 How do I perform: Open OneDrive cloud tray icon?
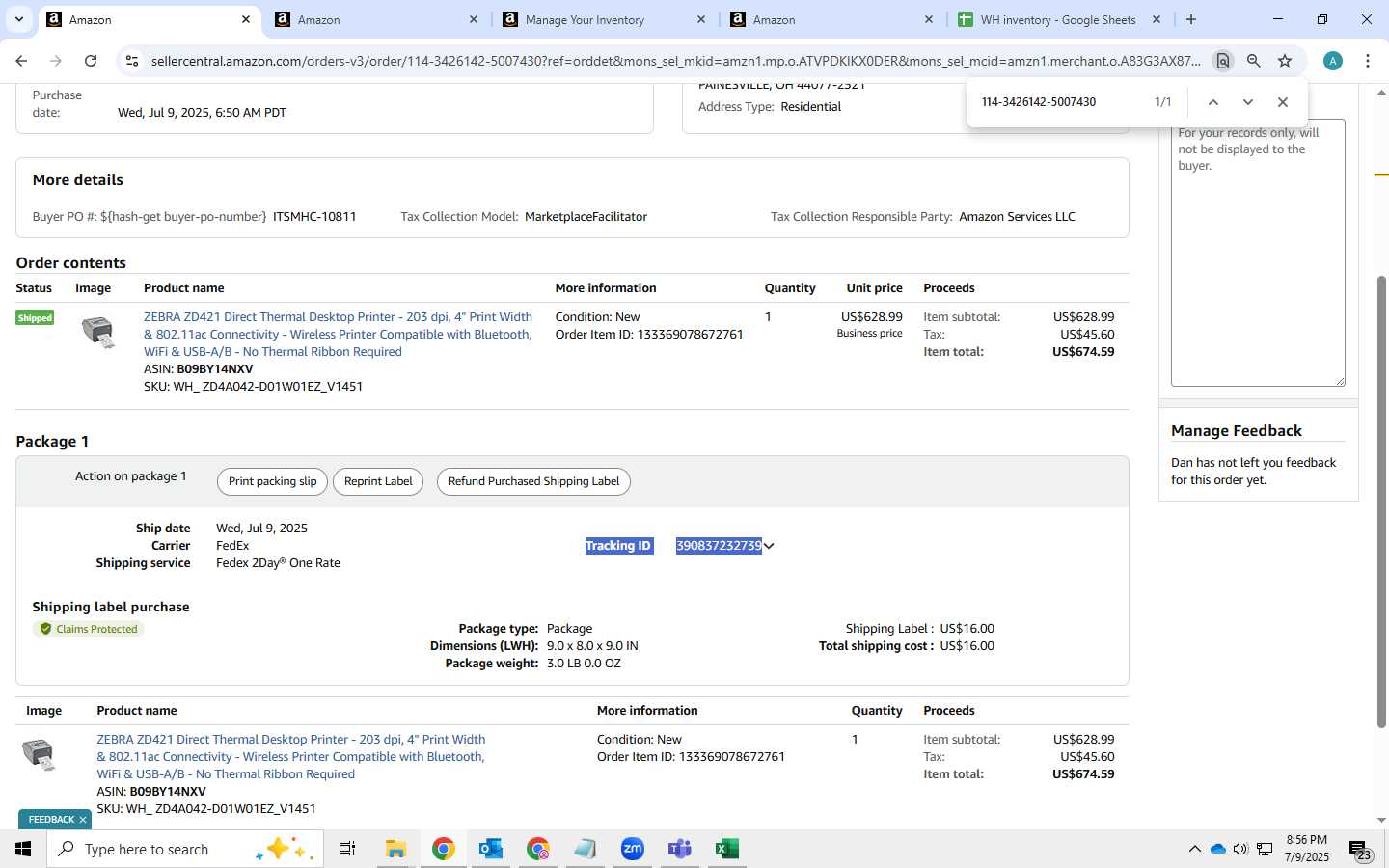pyautogui.click(x=1217, y=849)
